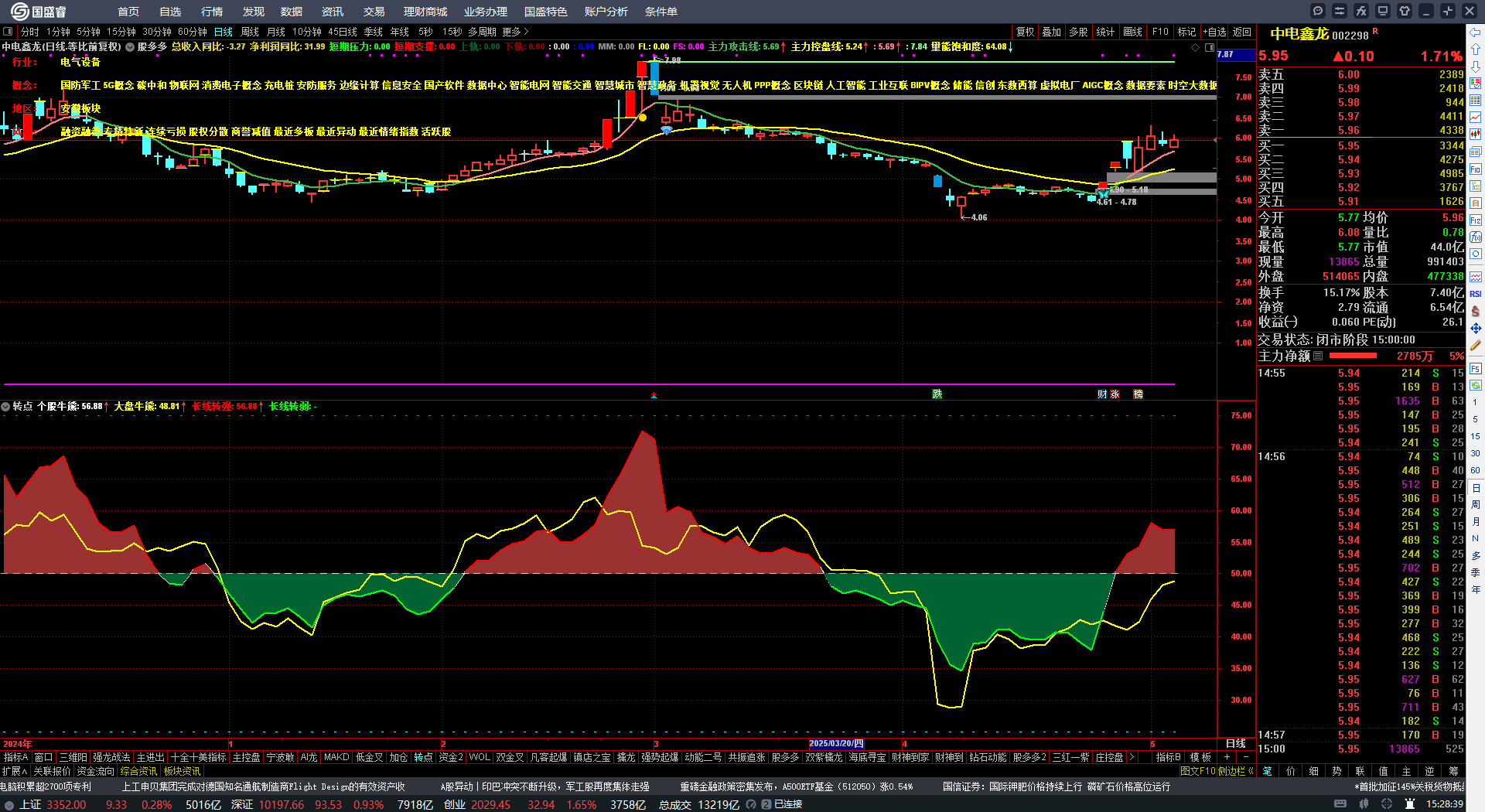Click the RSI indicator sidebar icon
The height and width of the screenshot is (812, 1485).
[x=1476, y=294]
